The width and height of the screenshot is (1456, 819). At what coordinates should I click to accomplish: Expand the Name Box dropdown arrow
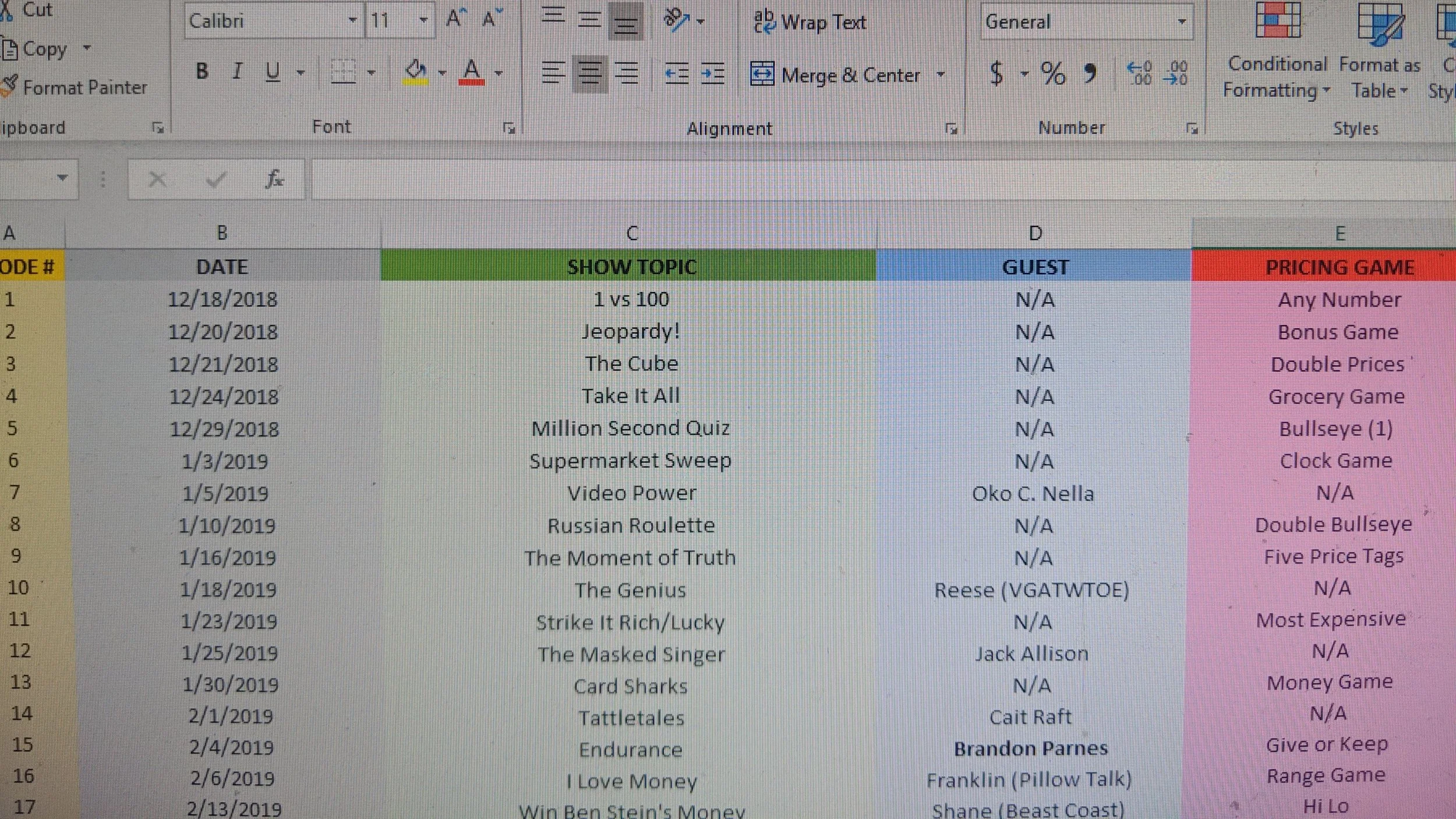pos(62,178)
